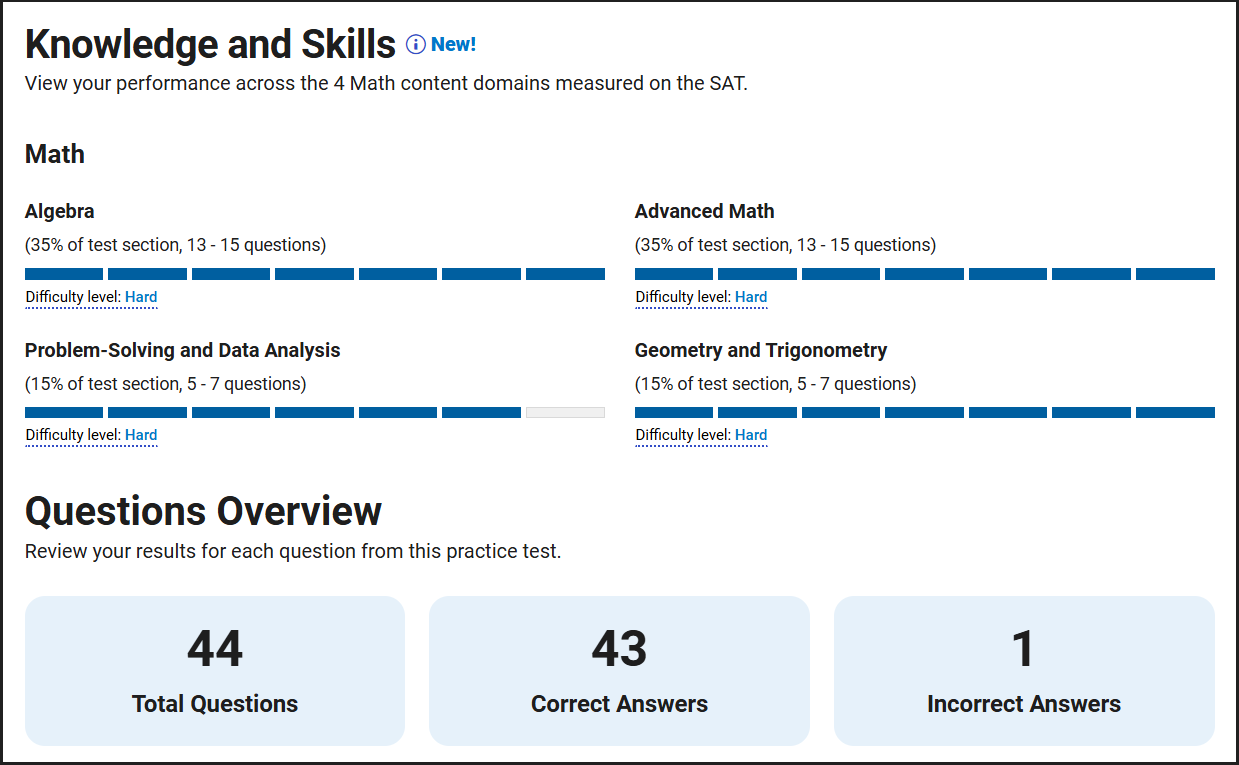The image size is (1239, 765).
Task: Select the 43 Correct Answers card
Action: [x=619, y=671]
